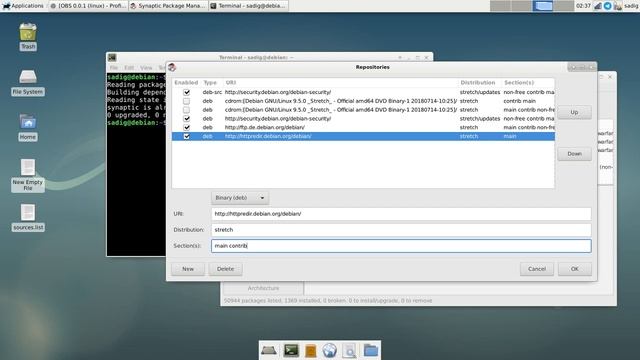Click the Terminal window title bar icon
Viewport: 640px width, 360px height.
click(112, 58)
